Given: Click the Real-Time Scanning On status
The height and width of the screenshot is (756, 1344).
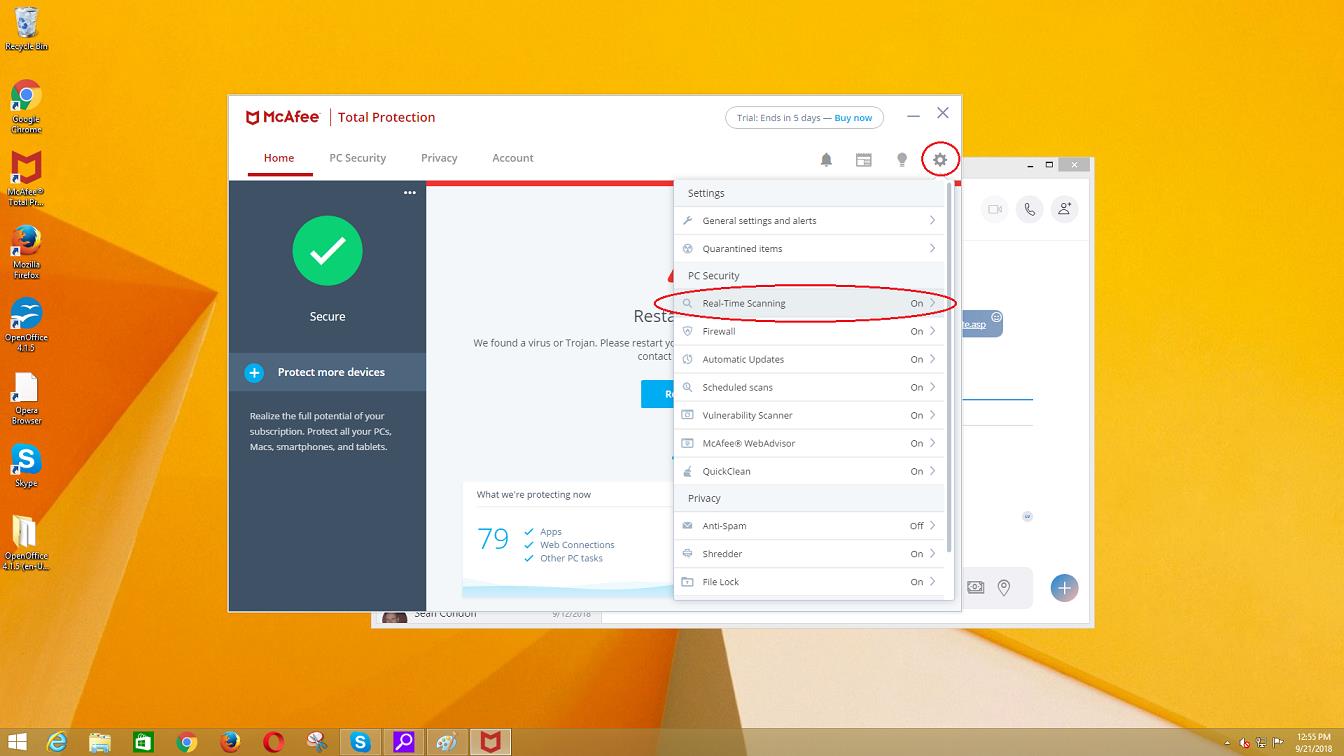Looking at the screenshot, I should tap(916, 303).
